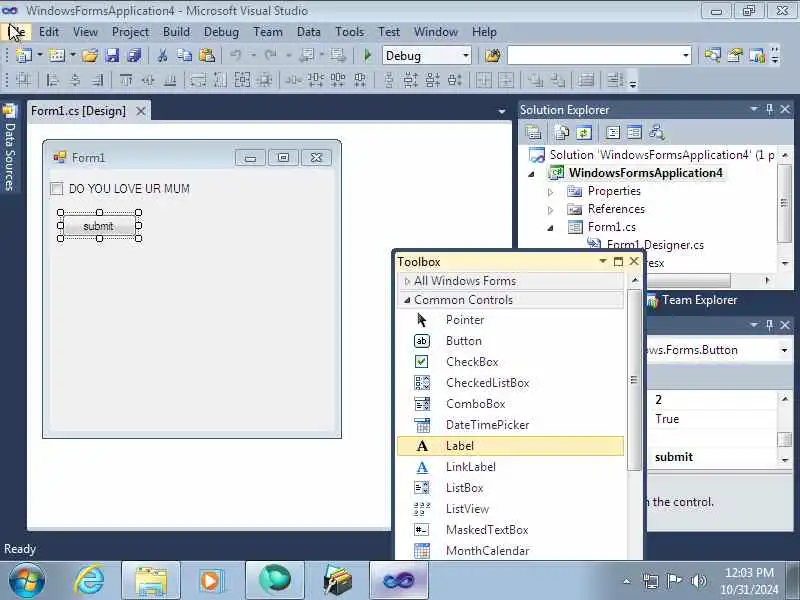Click the View Class Diagram icon in Solution Explorer

tap(657, 133)
